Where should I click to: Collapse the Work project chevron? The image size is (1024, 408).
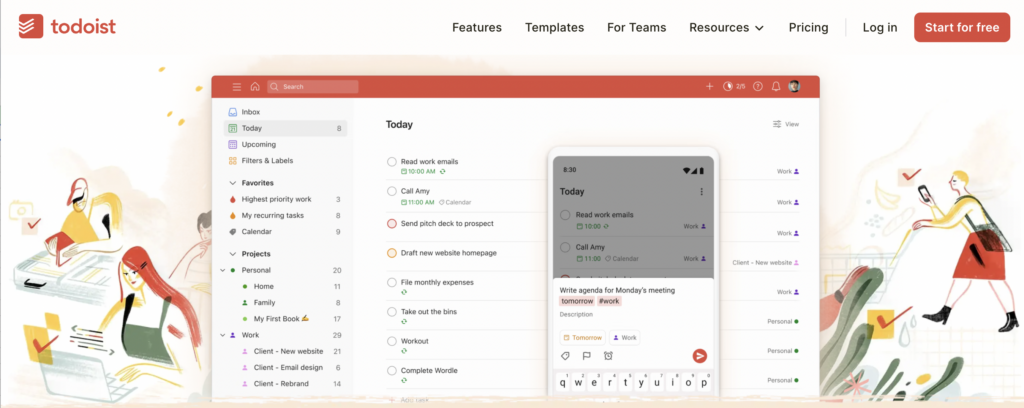(x=223, y=335)
